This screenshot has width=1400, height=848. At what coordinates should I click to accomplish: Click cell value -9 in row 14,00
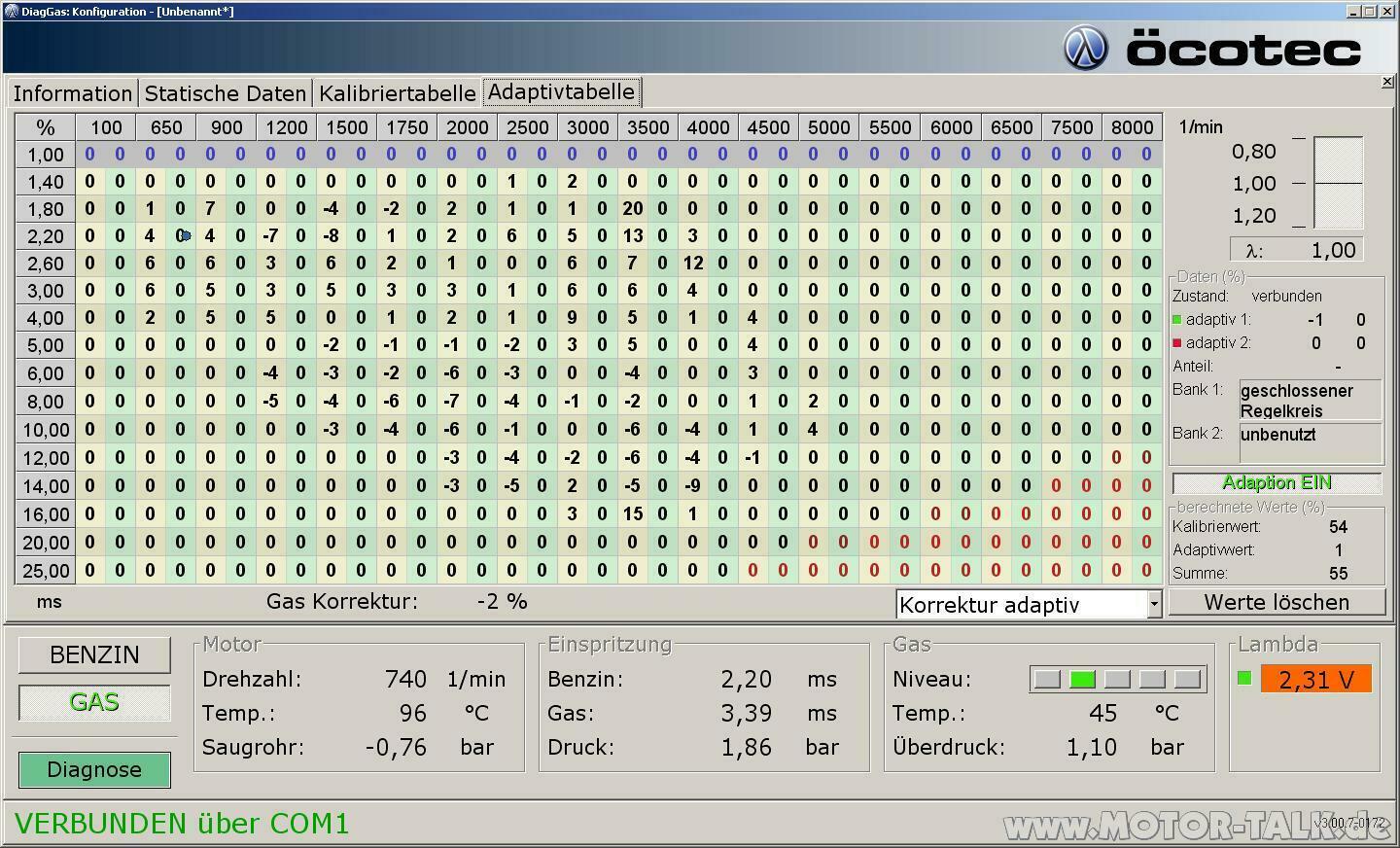[692, 485]
